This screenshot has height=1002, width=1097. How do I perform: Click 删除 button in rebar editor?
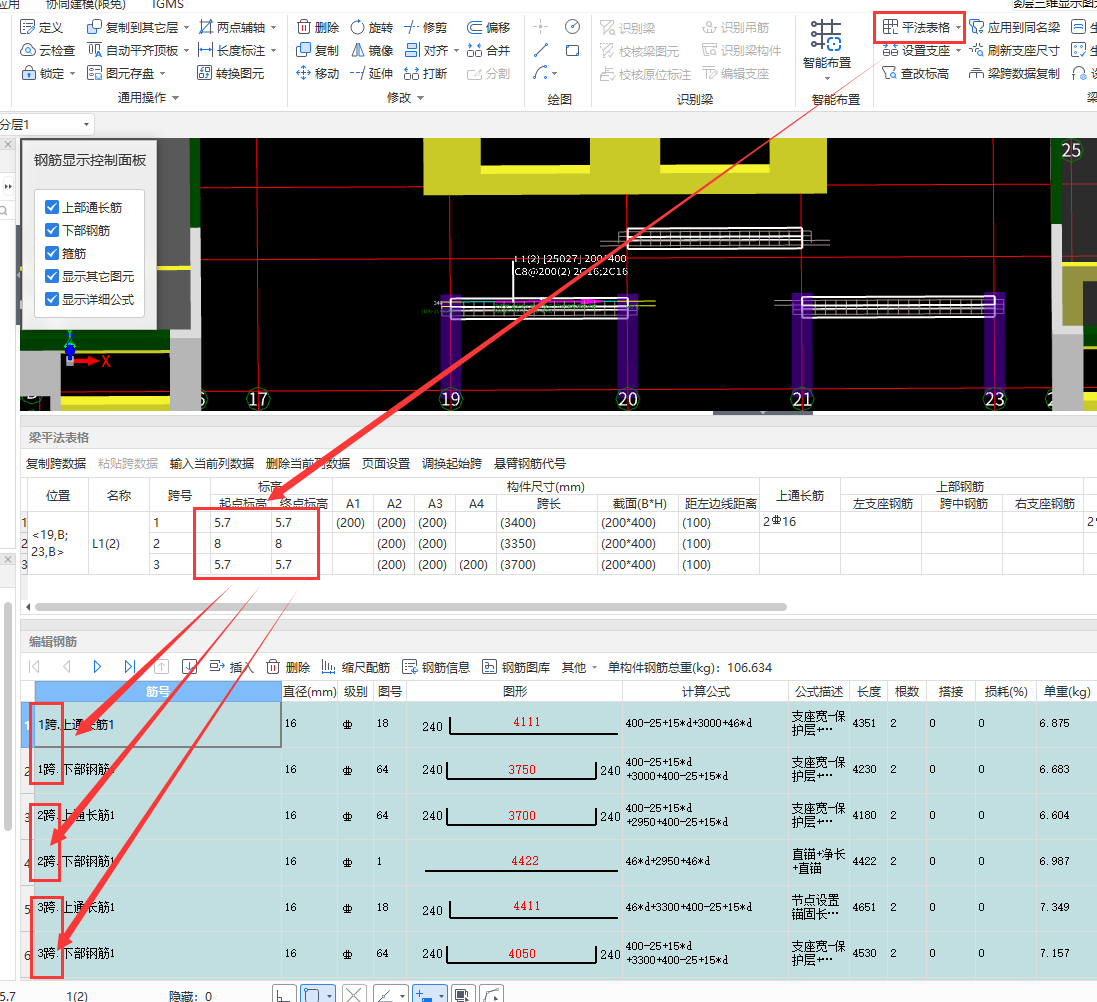tap(288, 668)
